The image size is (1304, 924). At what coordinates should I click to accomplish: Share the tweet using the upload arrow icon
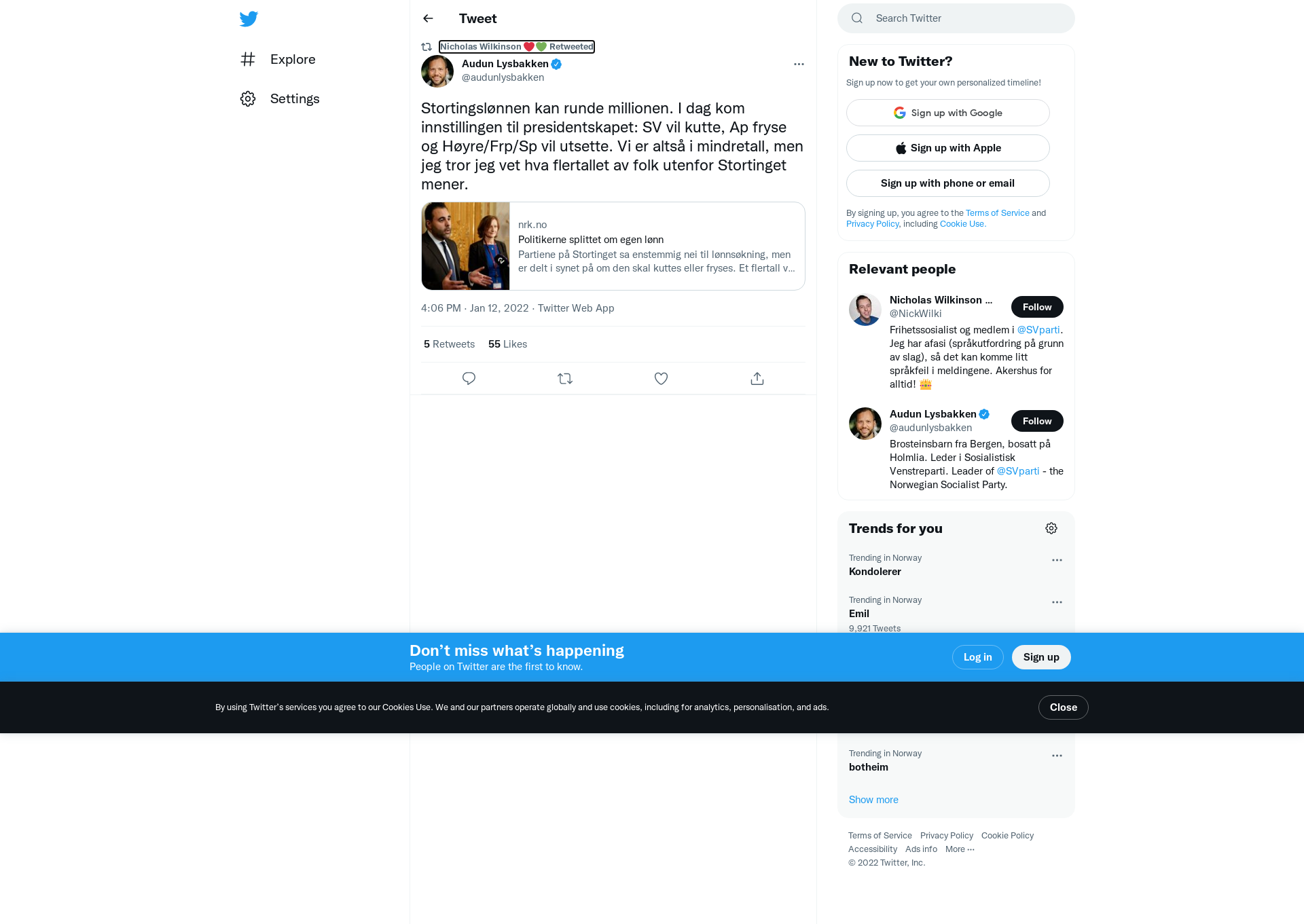757,379
